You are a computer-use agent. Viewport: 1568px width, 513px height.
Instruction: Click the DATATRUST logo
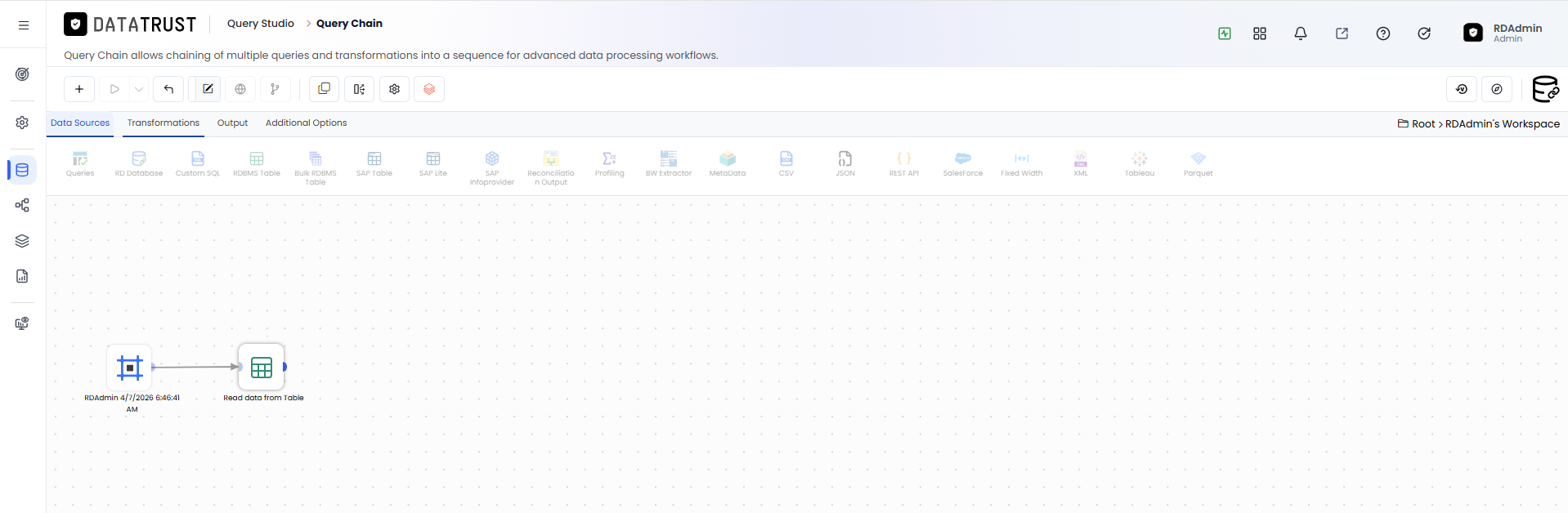[x=131, y=25]
